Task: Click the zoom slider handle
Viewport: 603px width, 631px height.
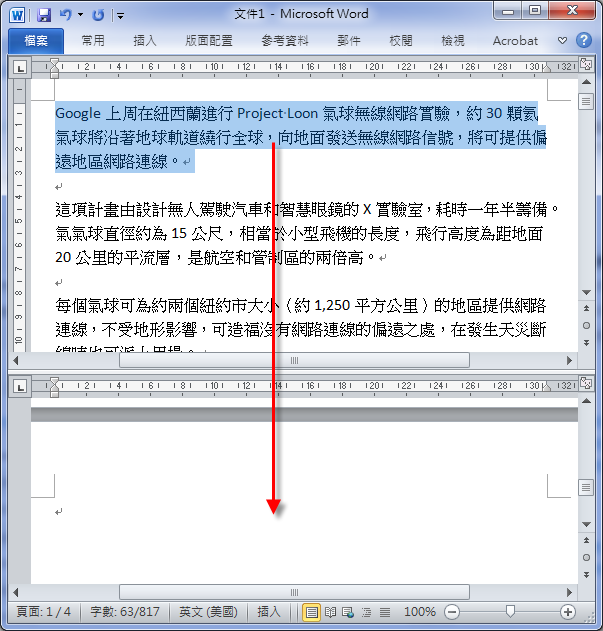Action: click(510, 612)
